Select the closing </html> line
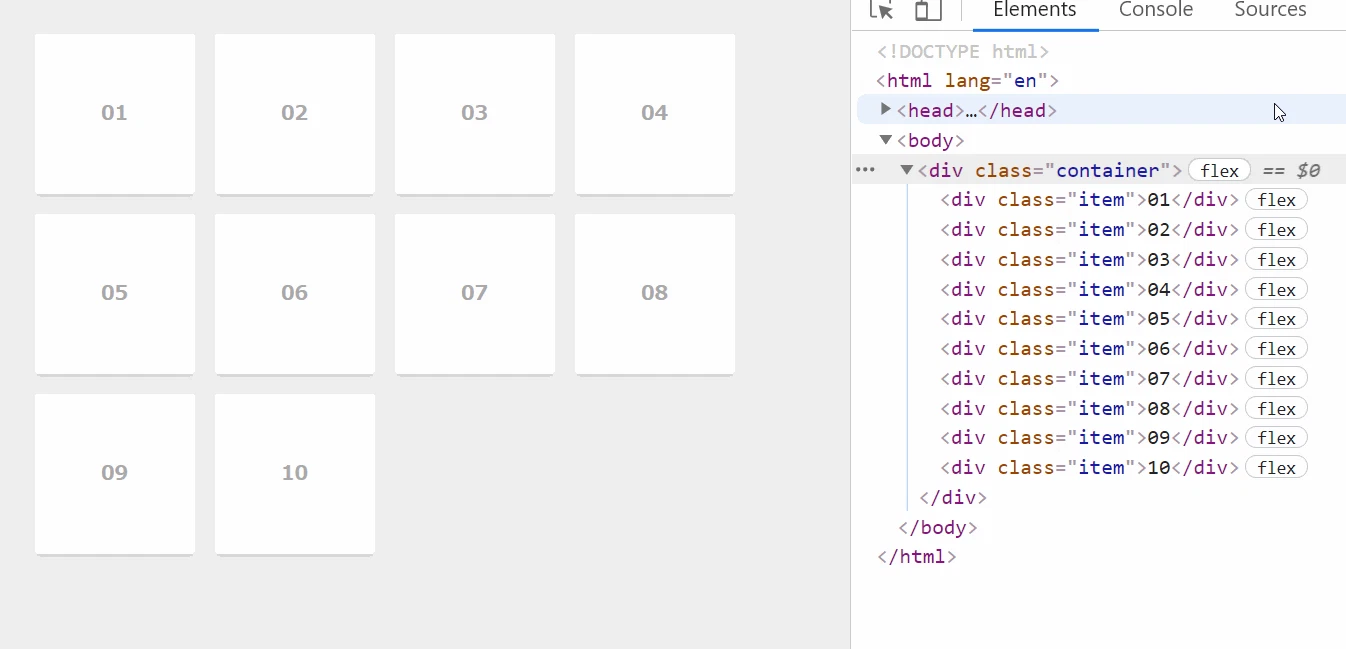The image size is (1346, 649). (x=917, y=557)
